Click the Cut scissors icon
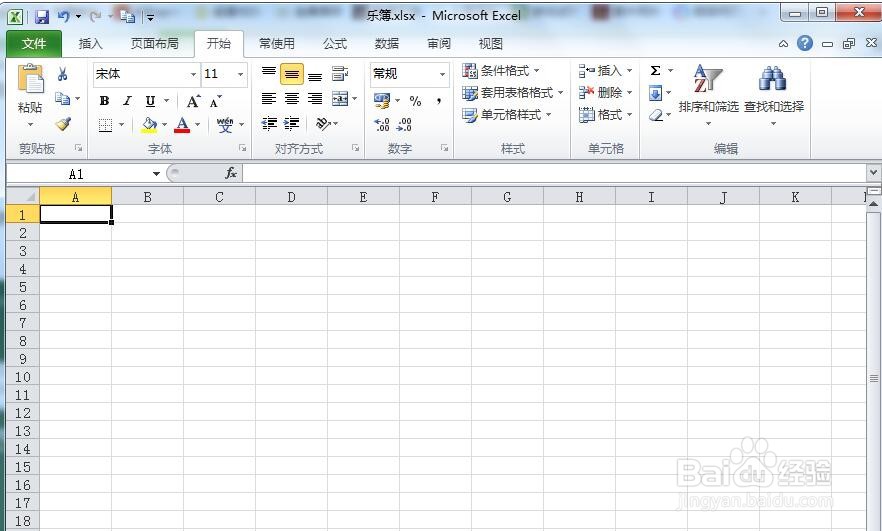The image size is (882, 531). click(x=62, y=74)
